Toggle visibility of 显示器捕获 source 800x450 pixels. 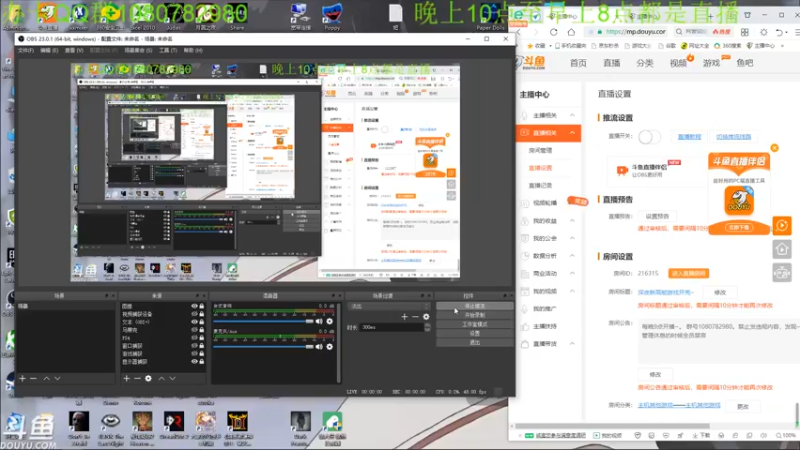coord(194,362)
